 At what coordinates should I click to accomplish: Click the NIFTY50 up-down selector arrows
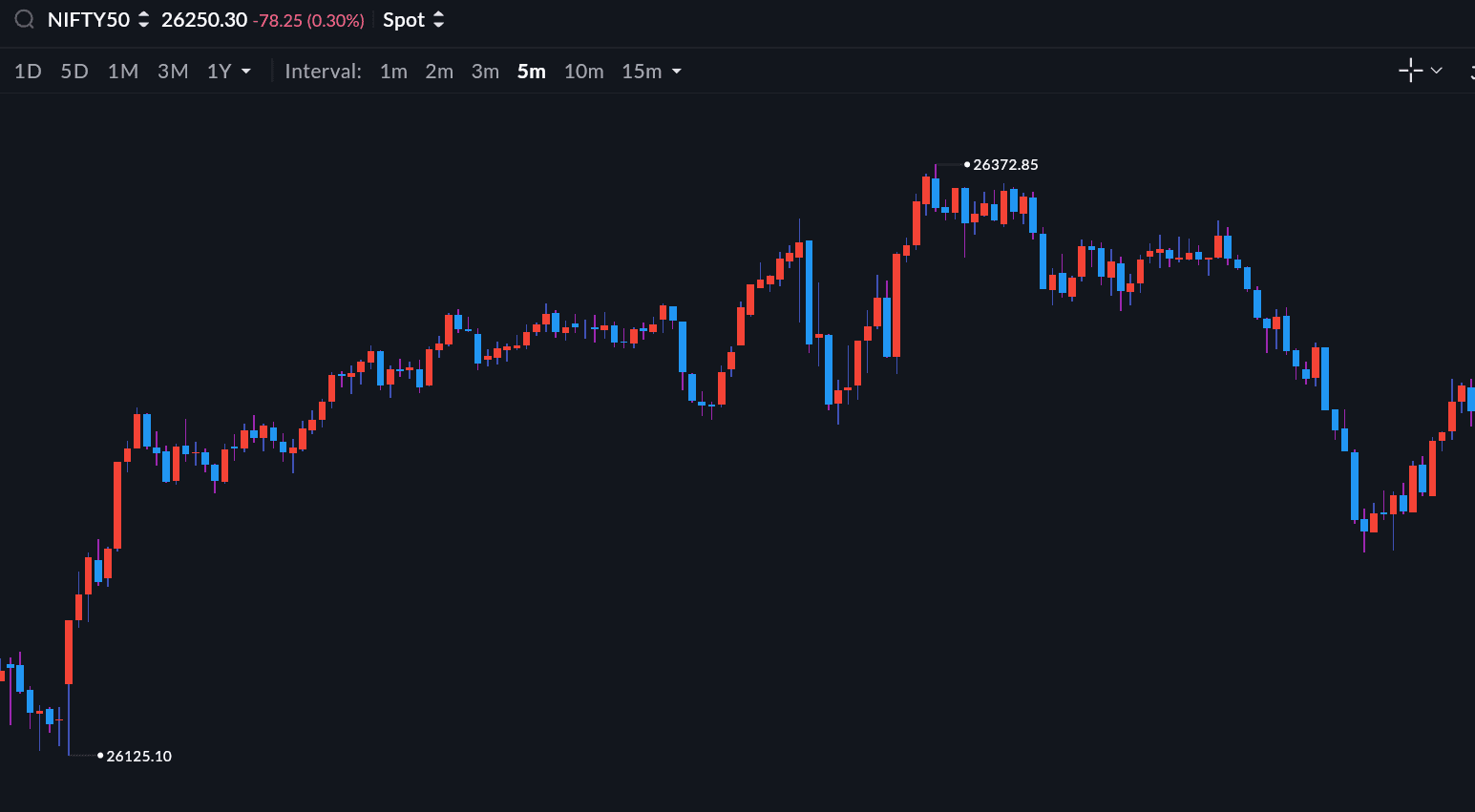pyautogui.click(x=143, y=20)
